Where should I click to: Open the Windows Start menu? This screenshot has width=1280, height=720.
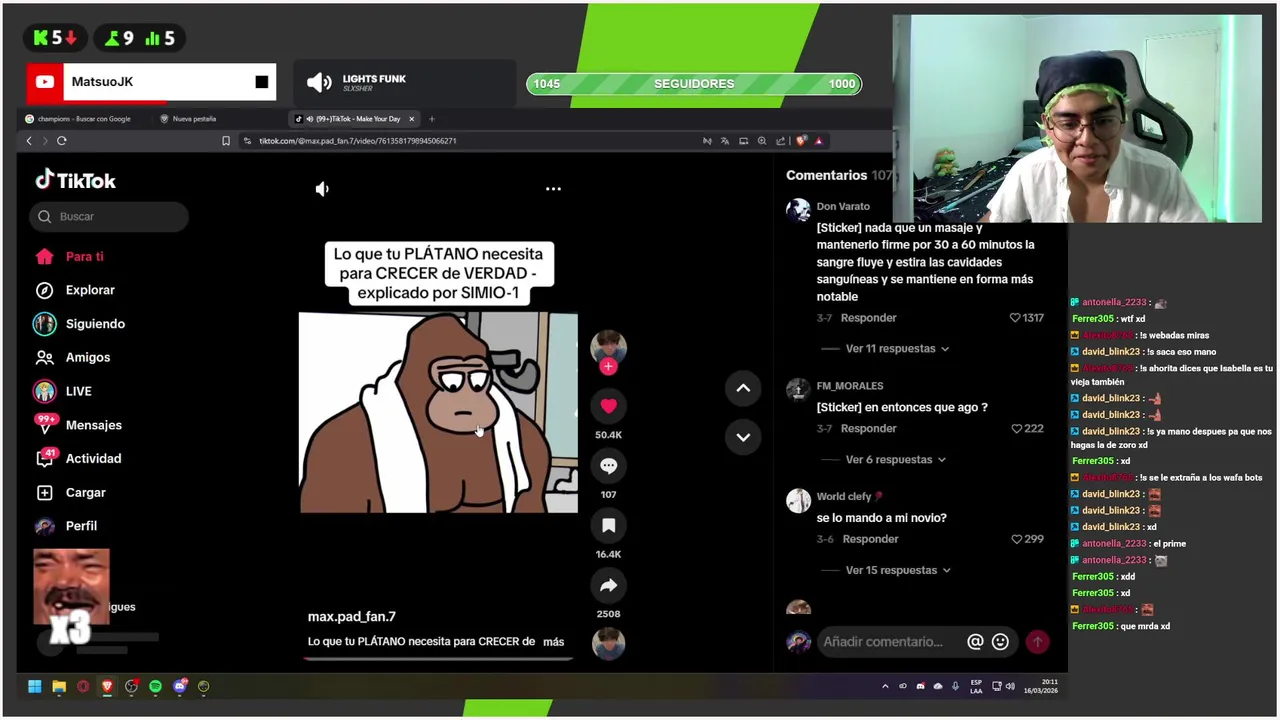click(x=35, y=686)
